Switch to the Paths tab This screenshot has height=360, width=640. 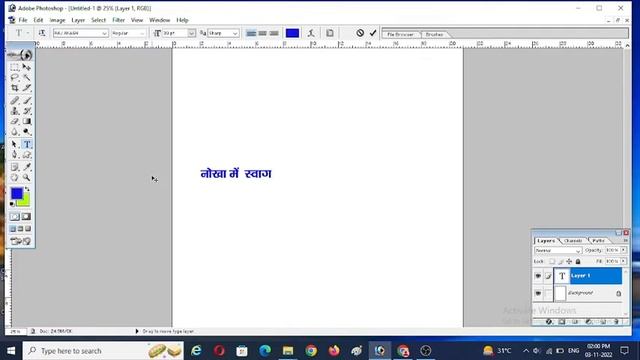click(598, 241)
